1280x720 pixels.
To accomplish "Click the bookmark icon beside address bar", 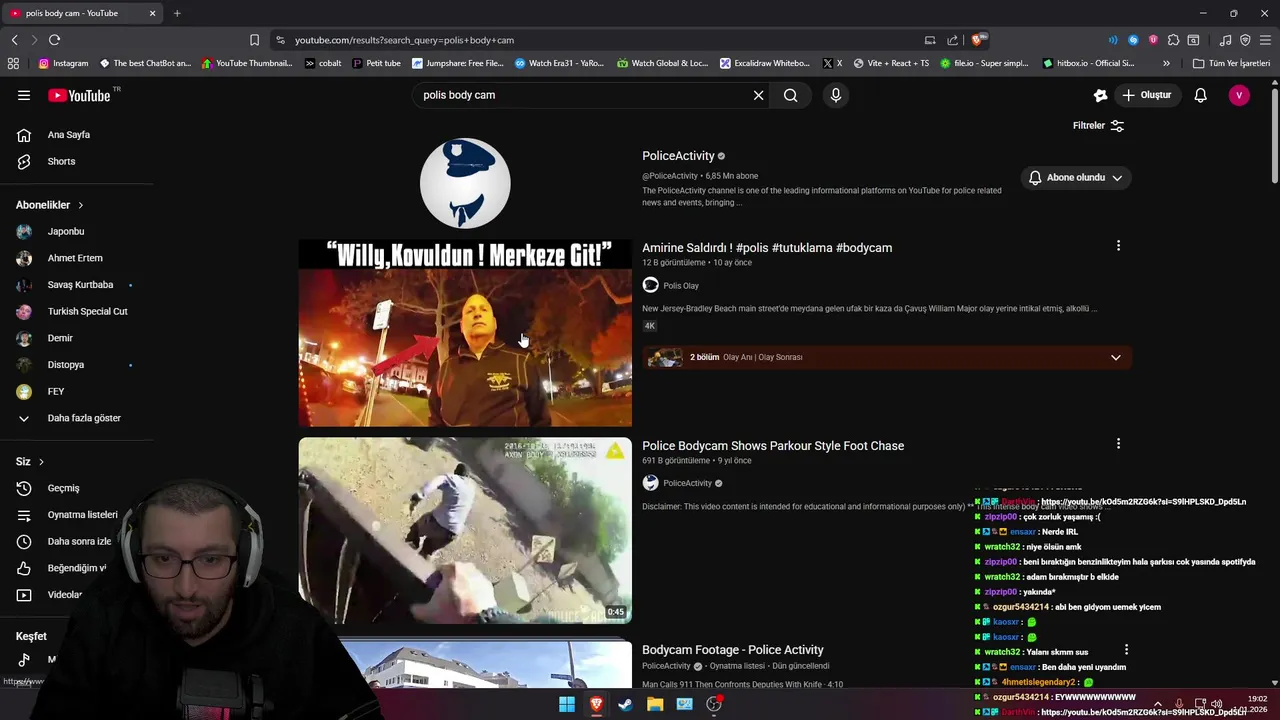I will coord(254,40).
